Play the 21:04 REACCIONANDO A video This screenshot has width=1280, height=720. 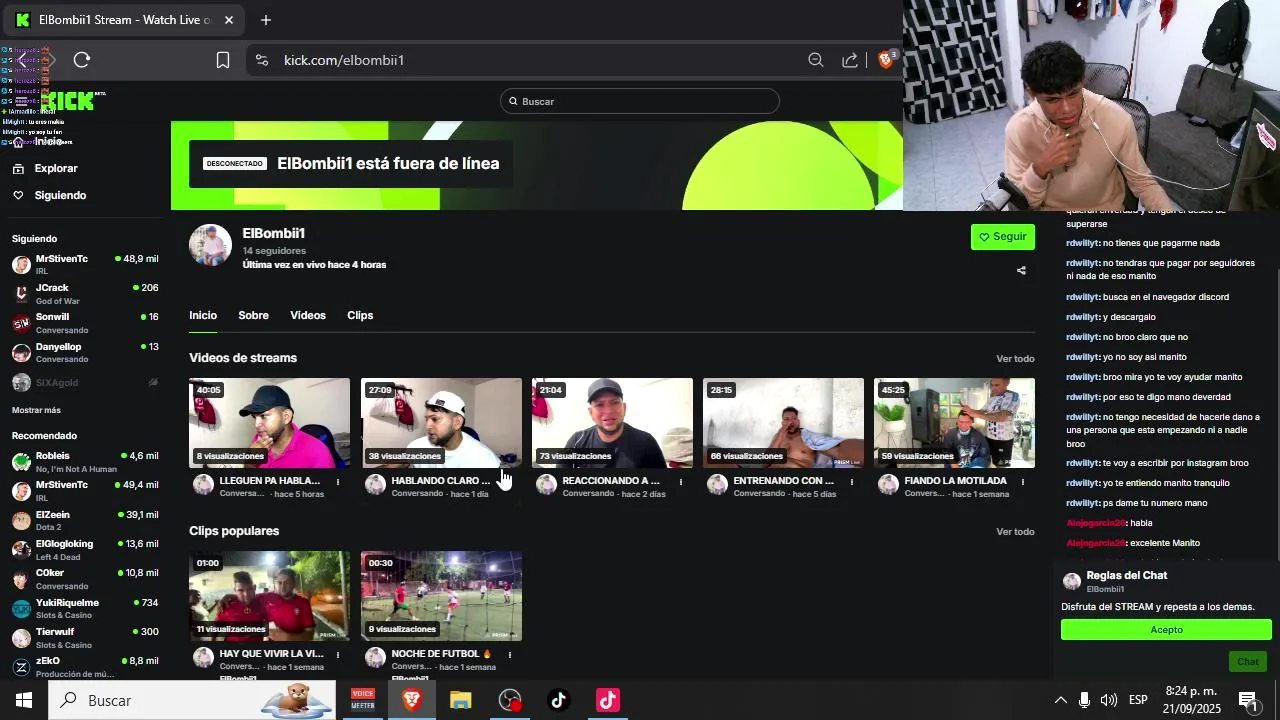coord(612,423)
